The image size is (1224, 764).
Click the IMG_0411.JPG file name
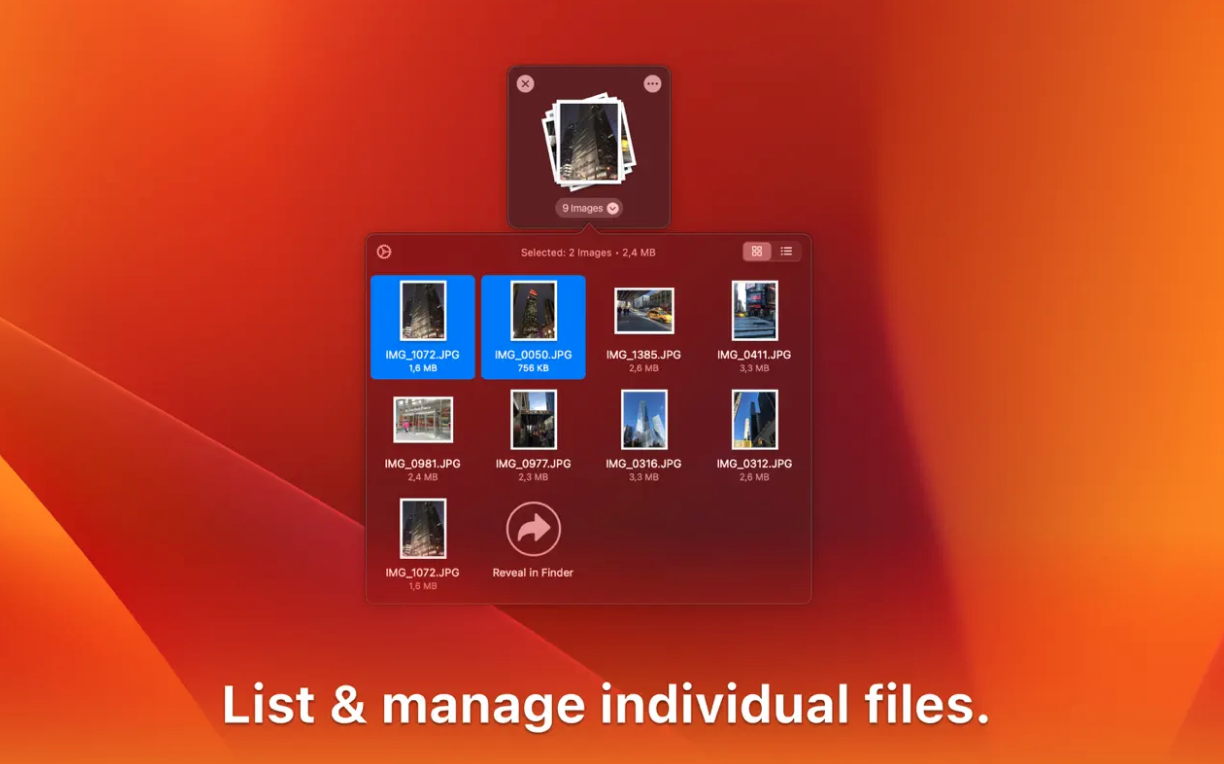754,355
